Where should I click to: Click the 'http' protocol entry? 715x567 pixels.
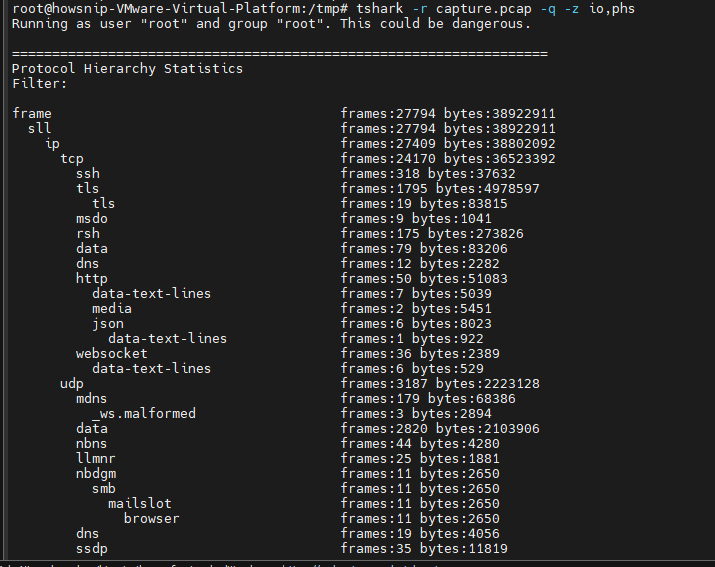click(92, 279)
